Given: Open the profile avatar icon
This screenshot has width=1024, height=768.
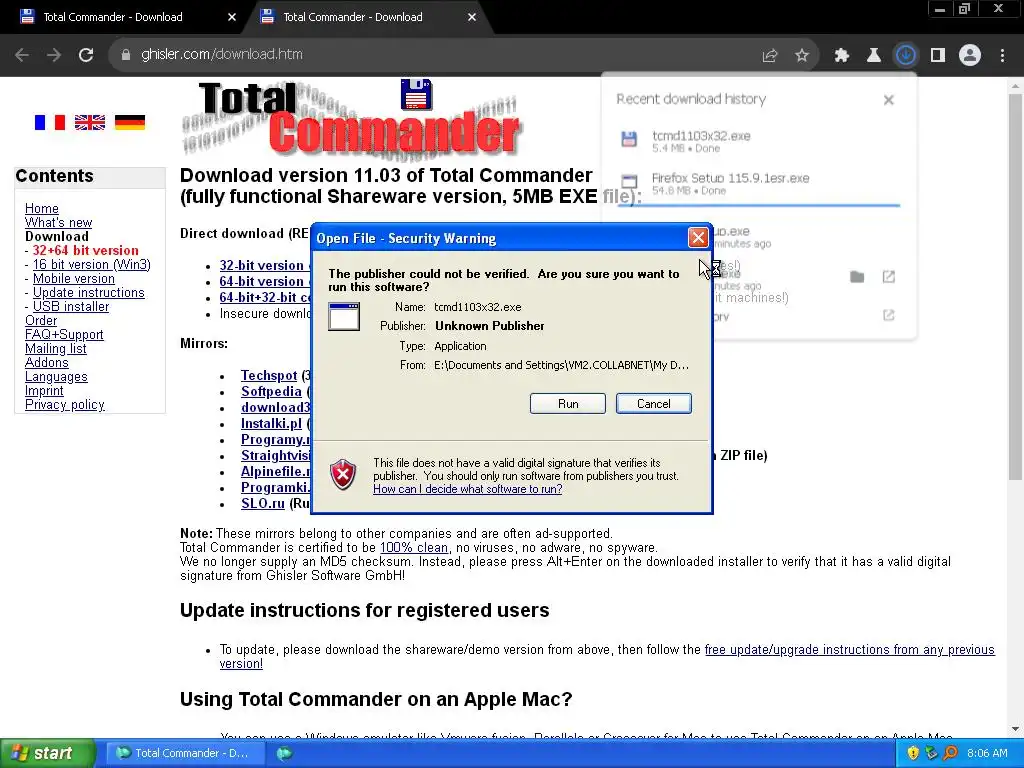Looking at the screenshot, I should [970, 56].
